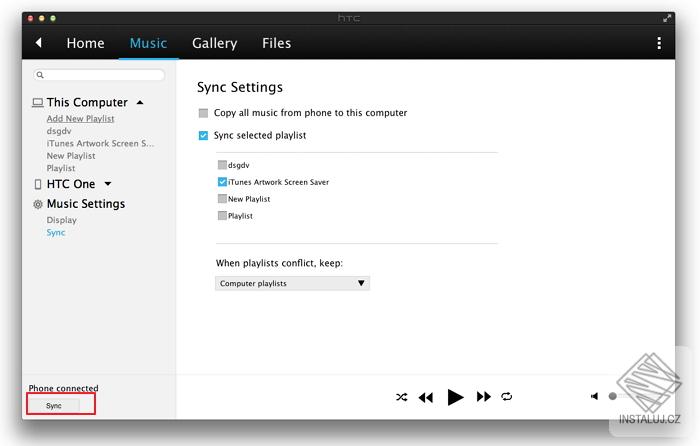Mute audio with the speaker icon
Screen dimensions: 700x446
pos(594,396)
